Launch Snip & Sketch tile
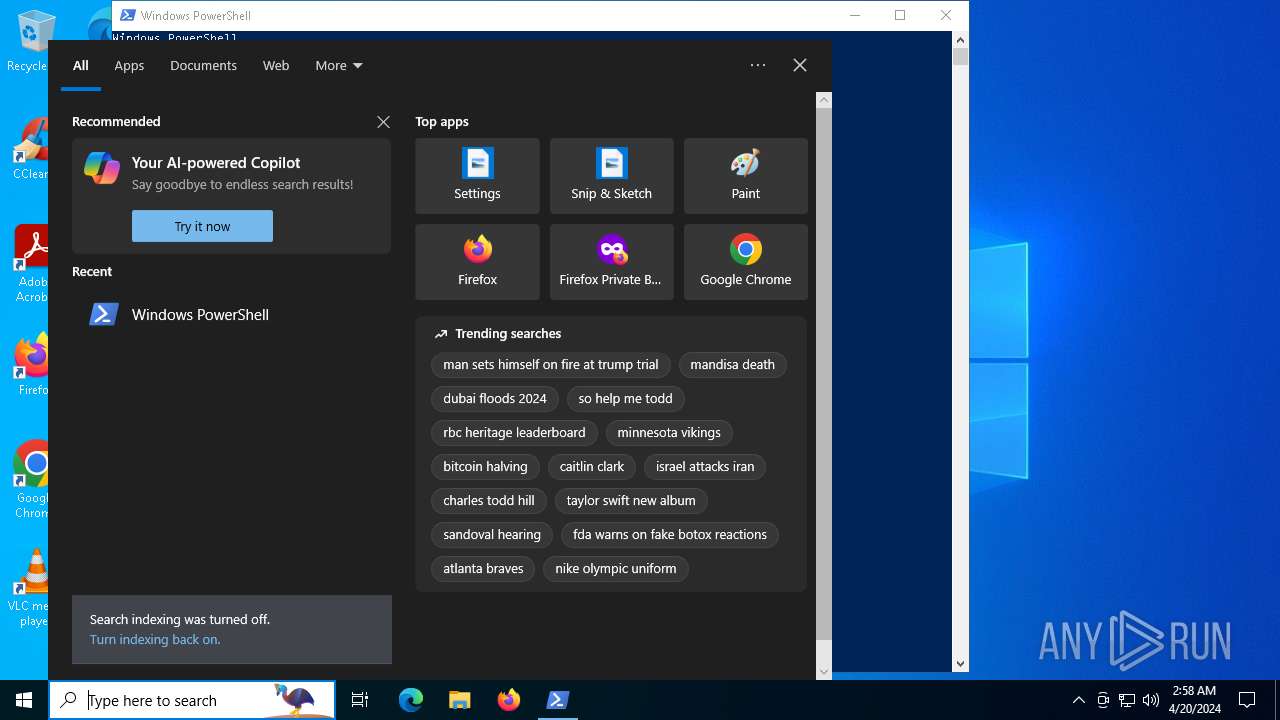Viewport: 1280px width, 720px height. pos(611,176)
